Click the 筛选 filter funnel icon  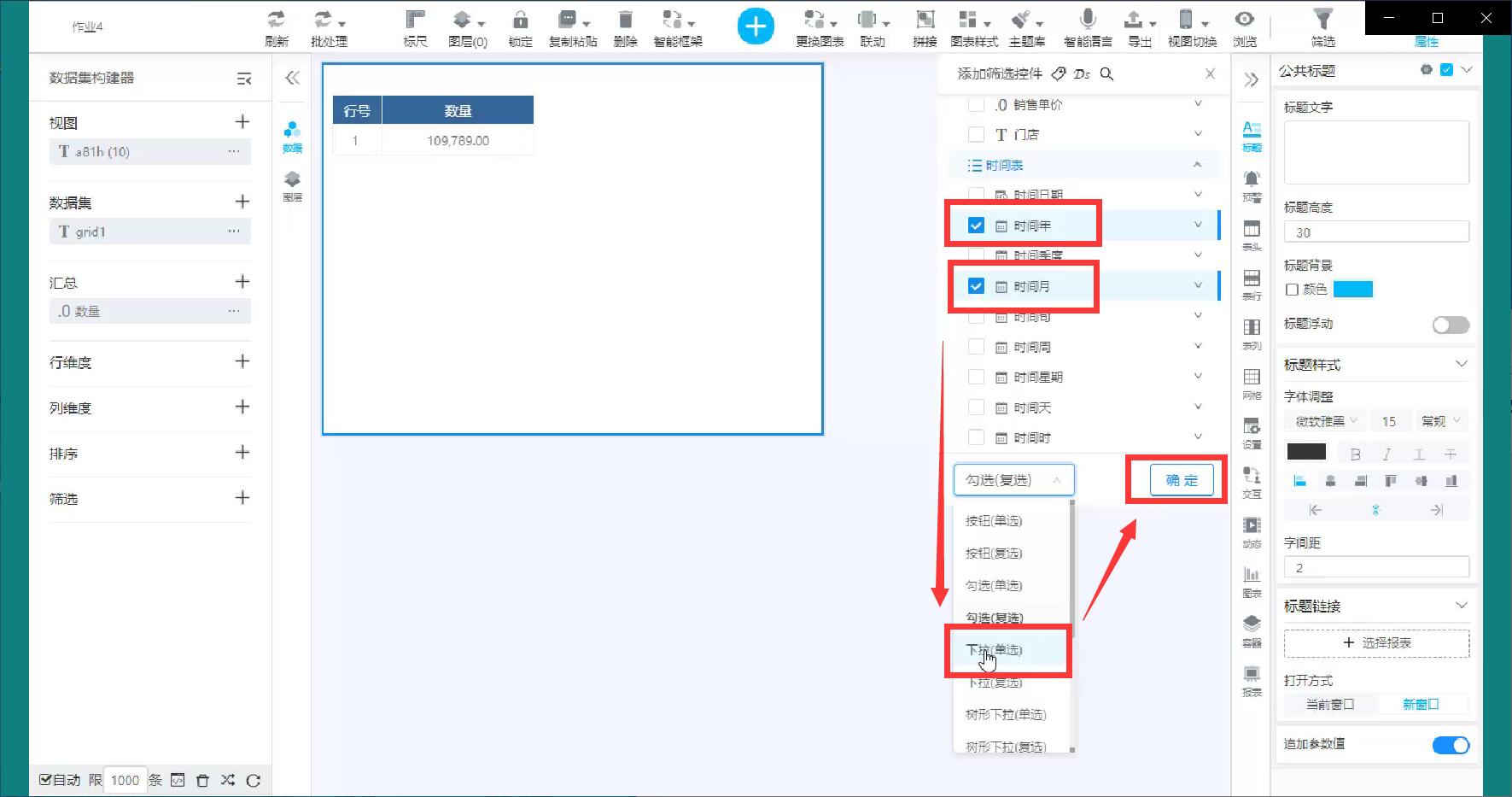pos(1322,20)
